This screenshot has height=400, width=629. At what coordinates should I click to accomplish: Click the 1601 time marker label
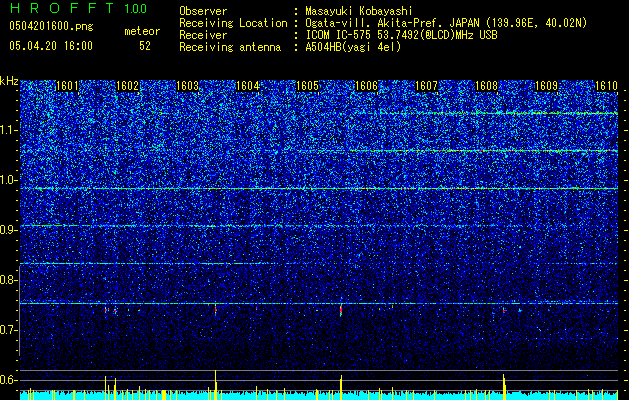click(67, 86)
